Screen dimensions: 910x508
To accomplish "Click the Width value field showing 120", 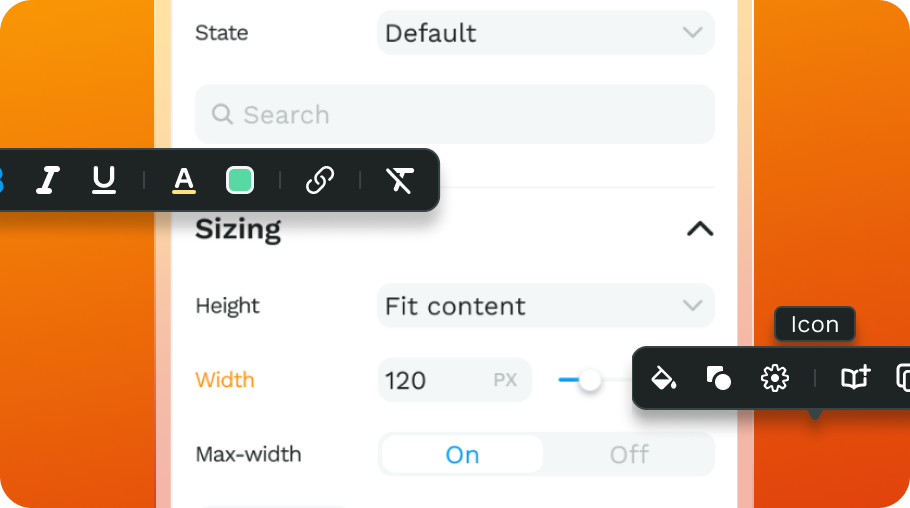I will coord(454,380).
